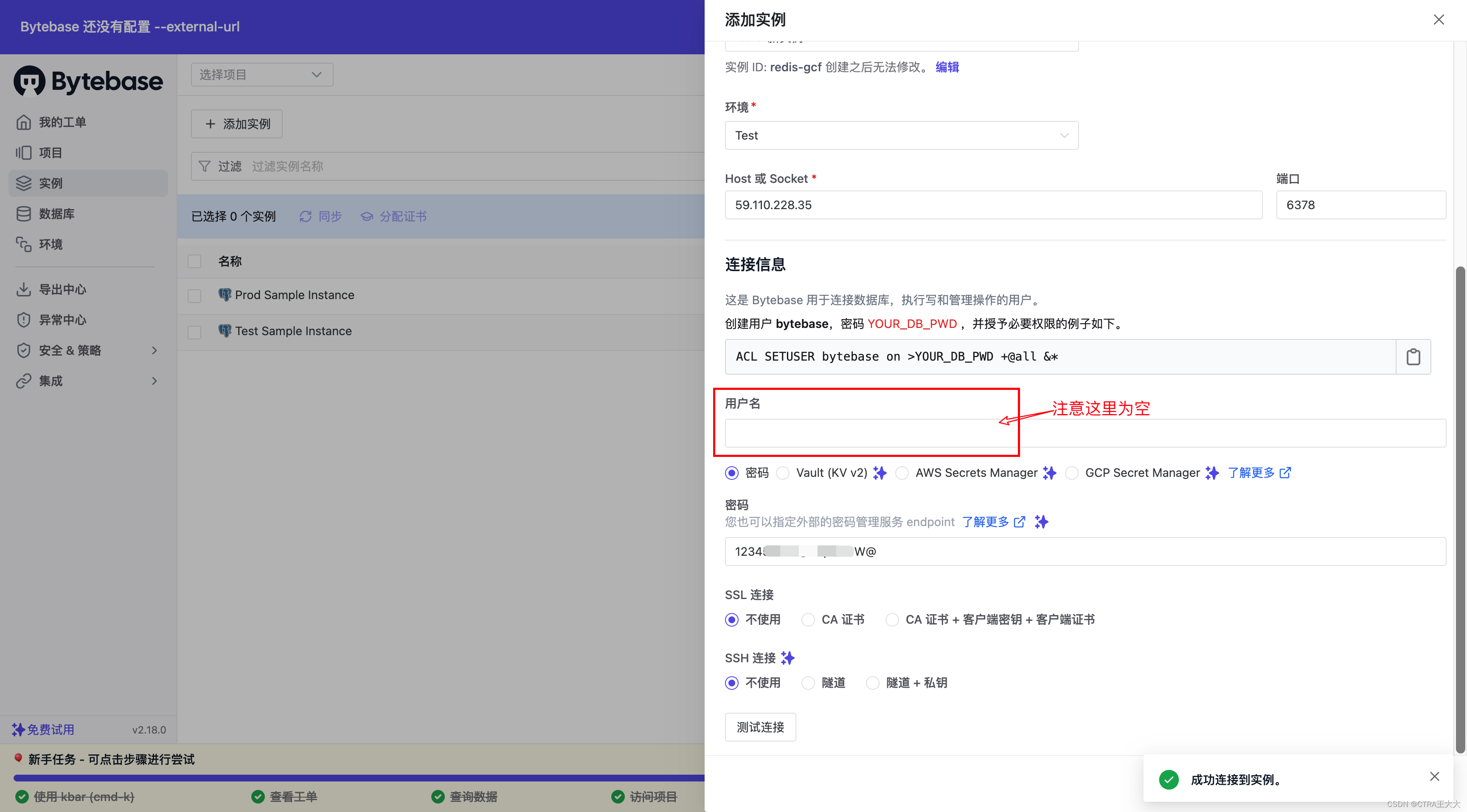Dismiss the 成功连接到实例 toast
The width and height of the screenshot is (1467, 812).
coord(1435,777)
